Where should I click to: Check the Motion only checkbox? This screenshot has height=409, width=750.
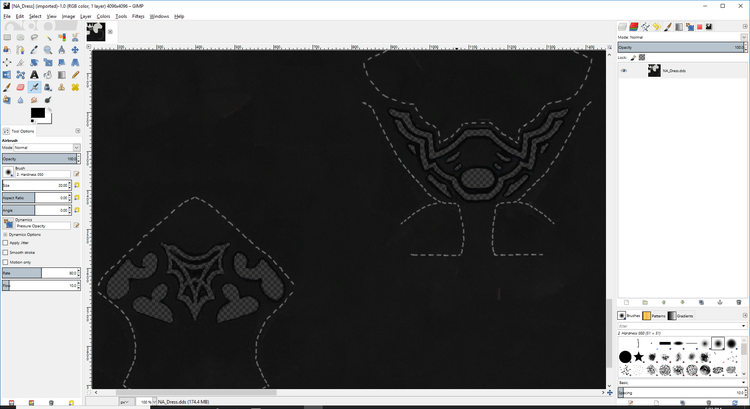coord(5,262)
